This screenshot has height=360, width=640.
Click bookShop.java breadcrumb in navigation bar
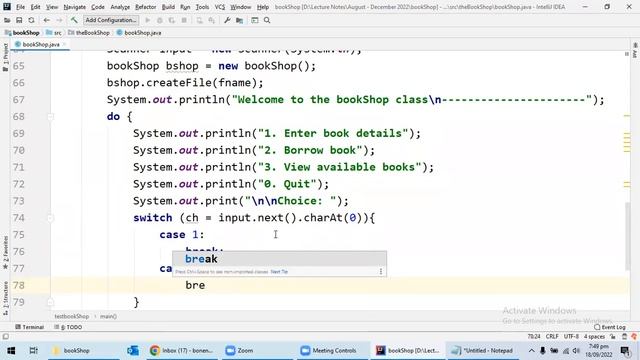[x=139, y=33]
